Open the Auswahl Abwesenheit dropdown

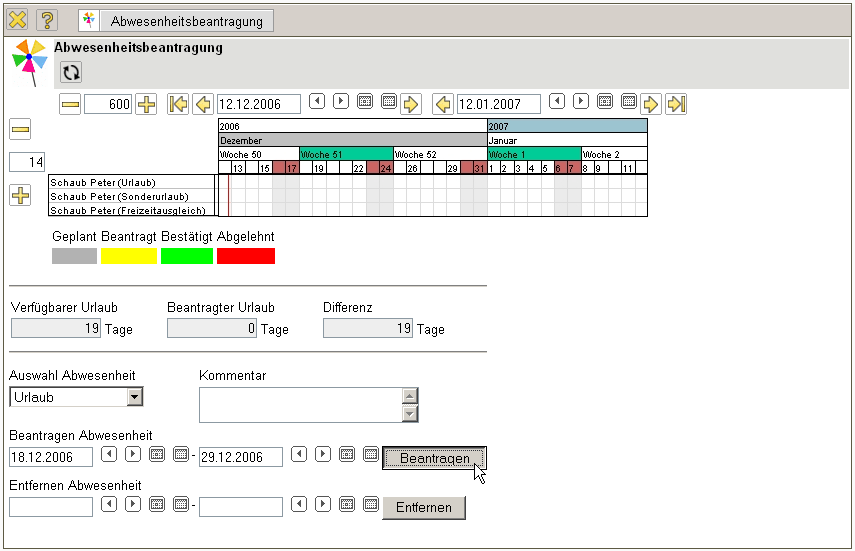click(x=134, y=397)
